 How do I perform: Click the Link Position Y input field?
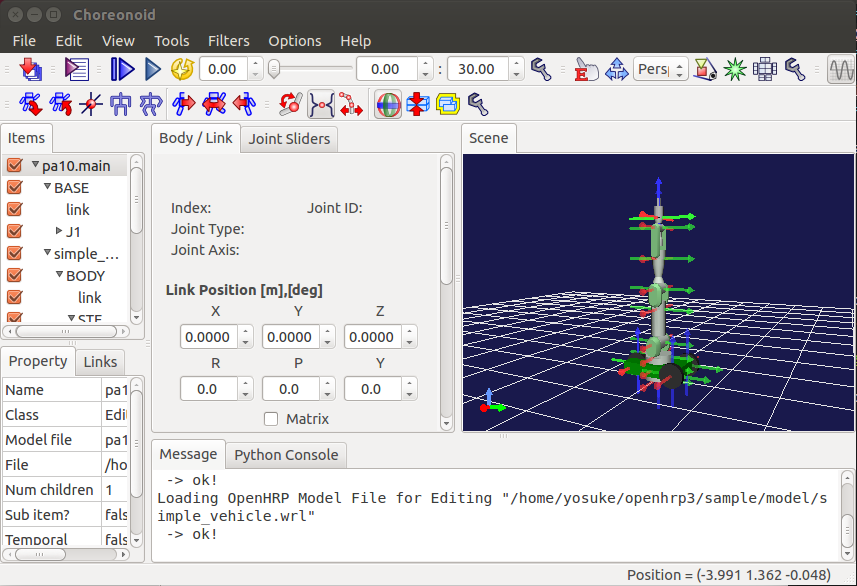click(291, 337)
